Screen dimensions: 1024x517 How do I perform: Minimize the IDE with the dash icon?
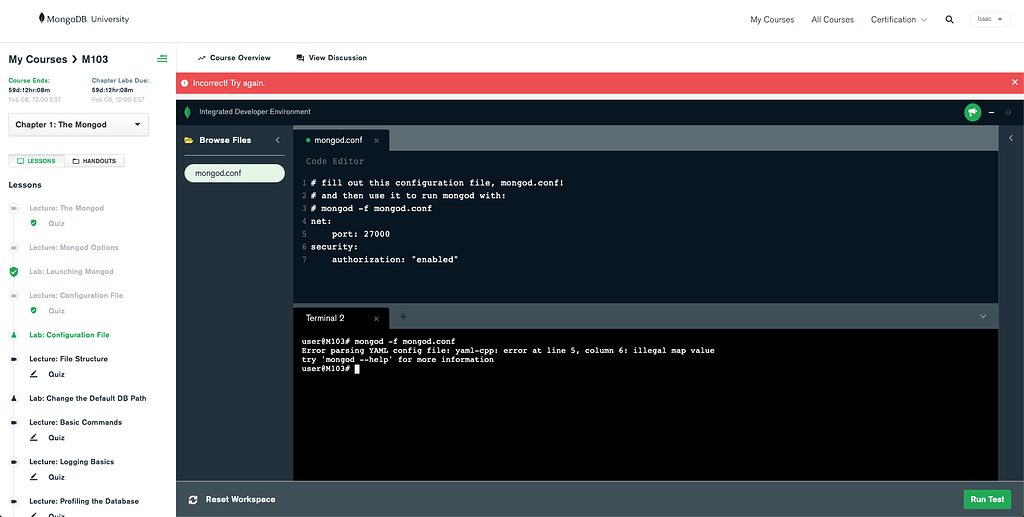click(x=991, y=112)
